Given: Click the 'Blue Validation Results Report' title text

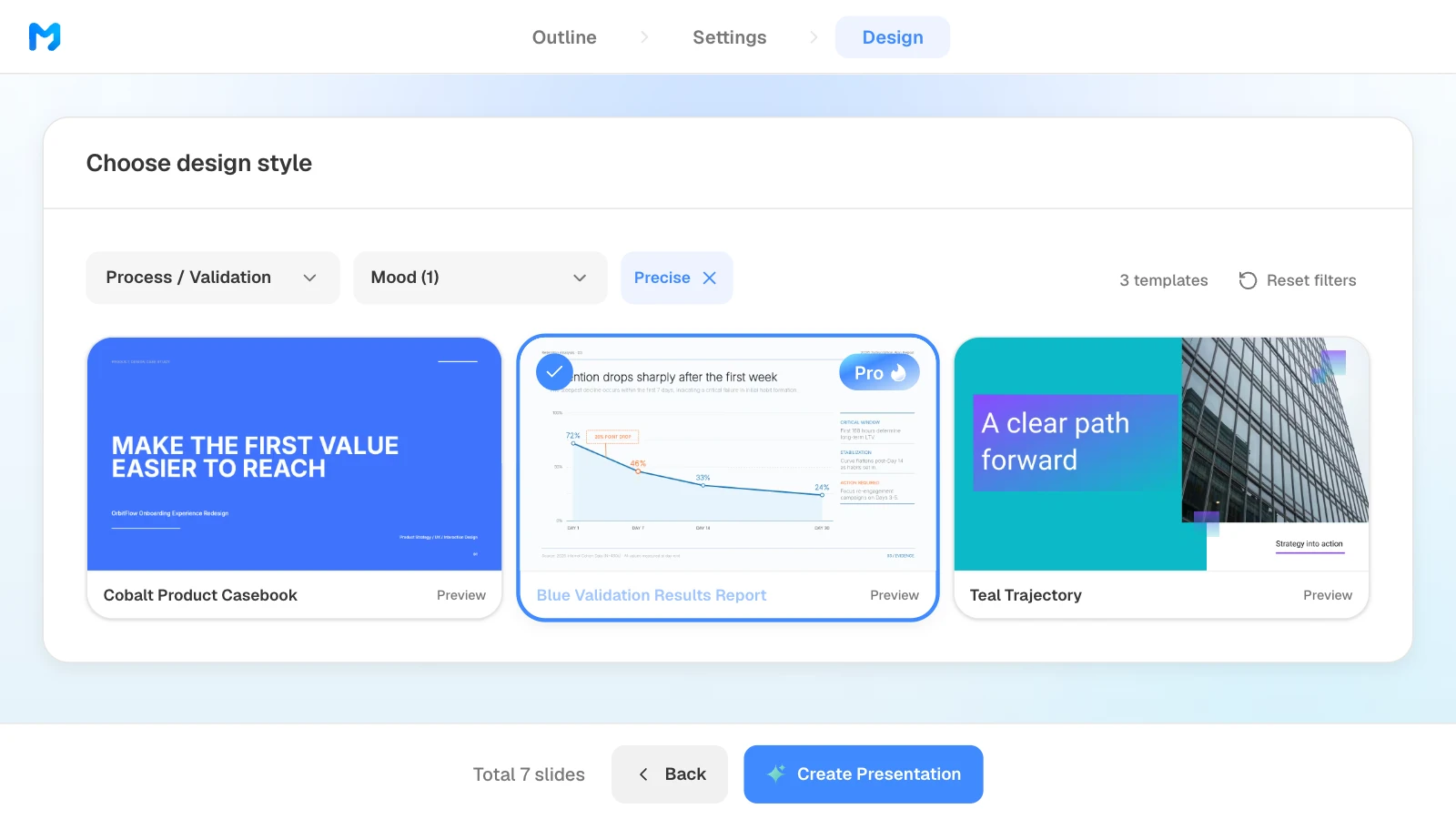Looking at the screenshot, I should click(x=652, y=595).
